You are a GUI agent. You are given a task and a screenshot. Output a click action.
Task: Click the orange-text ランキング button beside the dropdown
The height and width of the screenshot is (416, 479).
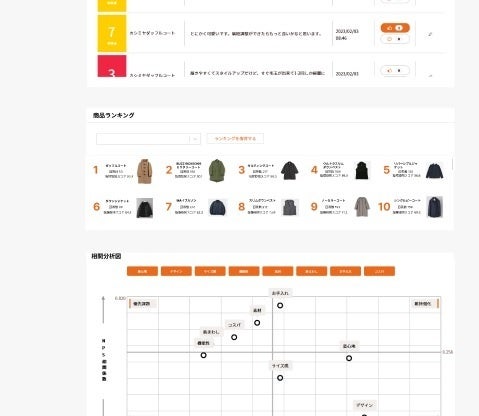click(x=235, y=138)
